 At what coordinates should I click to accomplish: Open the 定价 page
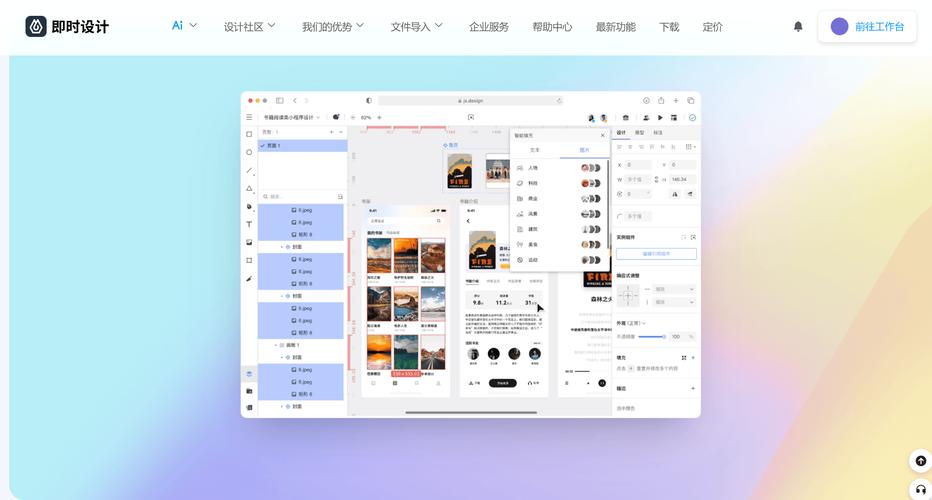(713, 27)
